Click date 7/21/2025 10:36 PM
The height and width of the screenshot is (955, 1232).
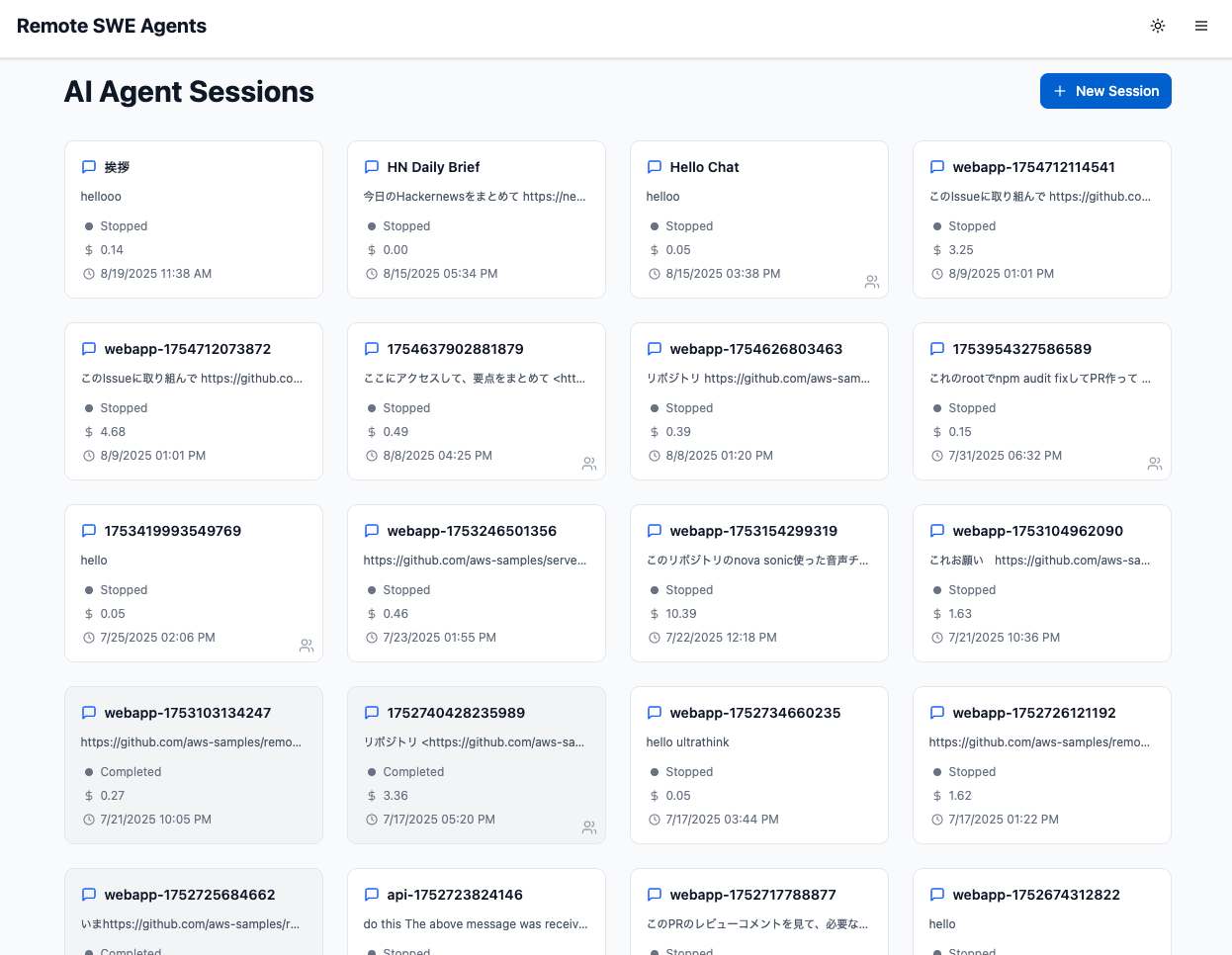pos(1005,638)
